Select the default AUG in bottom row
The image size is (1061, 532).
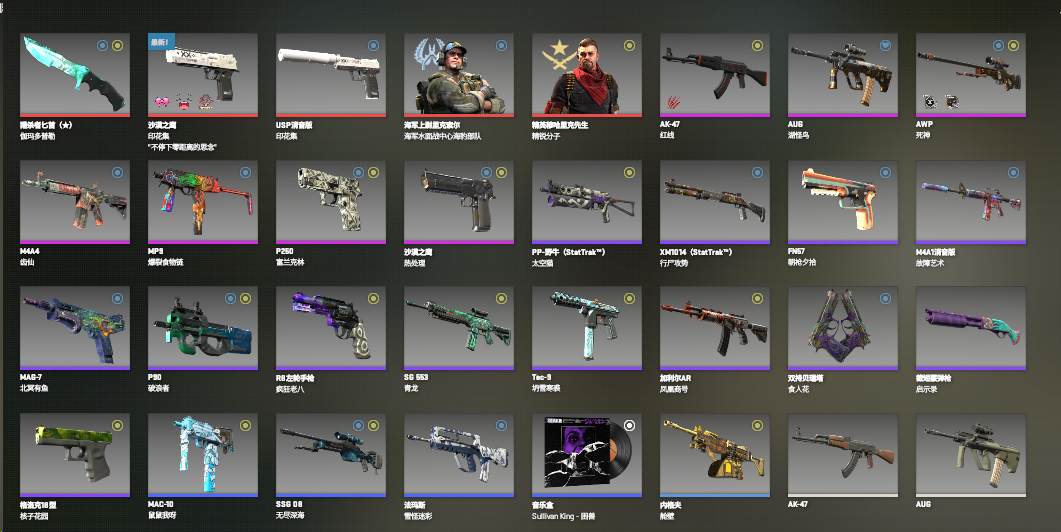(970, 455)
